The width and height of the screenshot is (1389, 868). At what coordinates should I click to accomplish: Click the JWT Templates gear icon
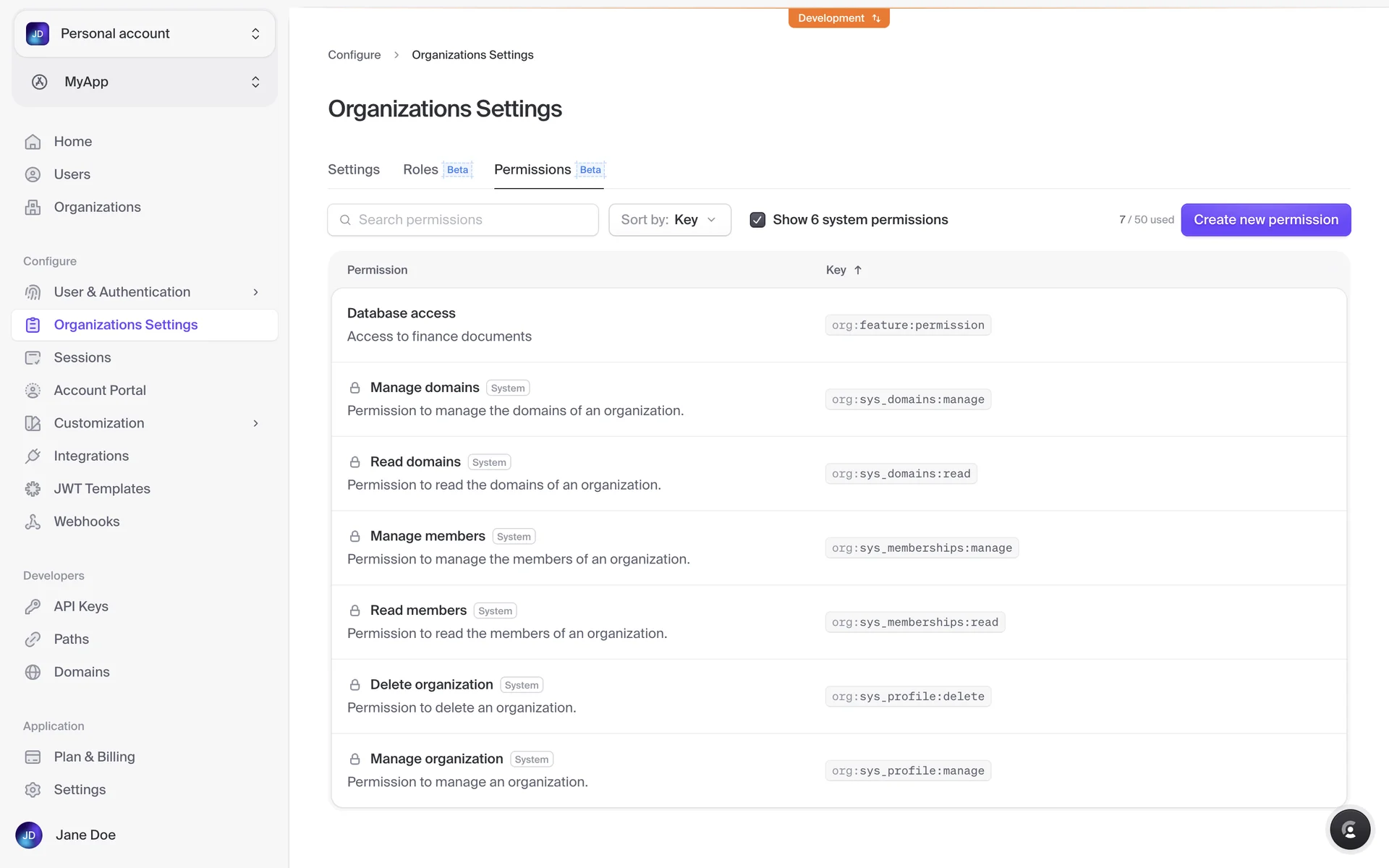pos(33,489)
